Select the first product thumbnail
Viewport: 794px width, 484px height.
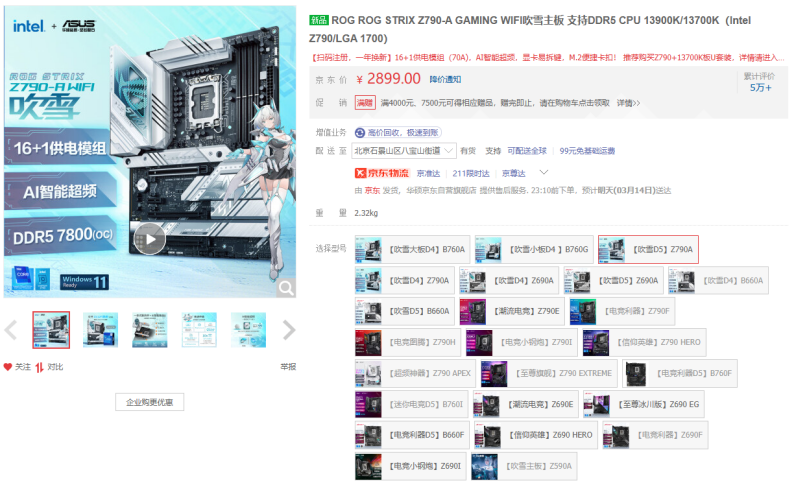[x=51, y=330]
